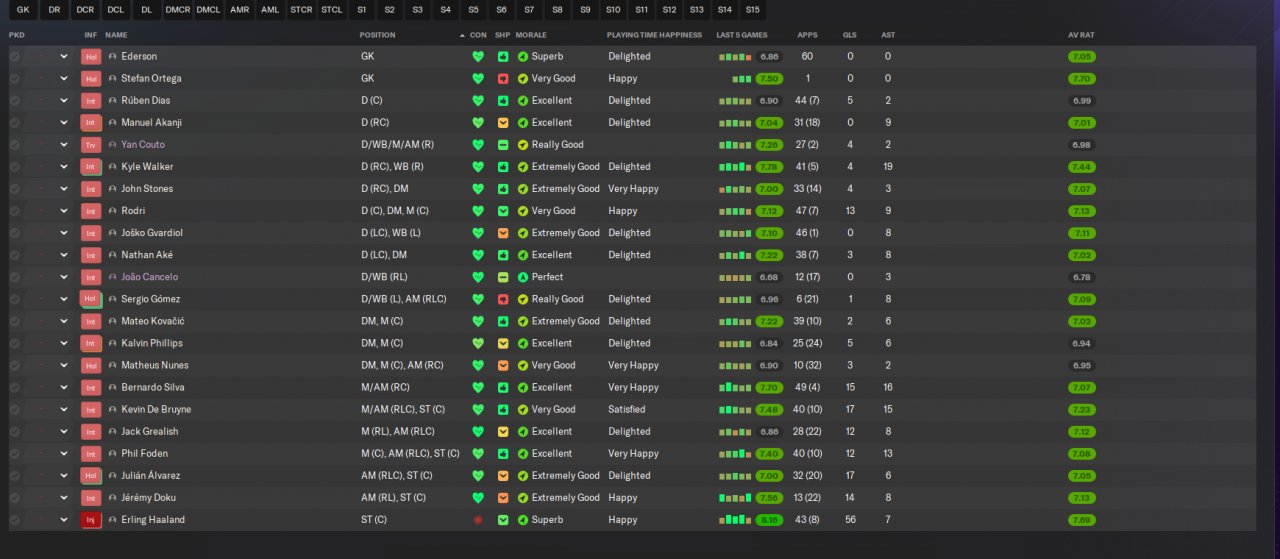
Task: Click Ederson's green condition heart icon
Action: point(478,57)
